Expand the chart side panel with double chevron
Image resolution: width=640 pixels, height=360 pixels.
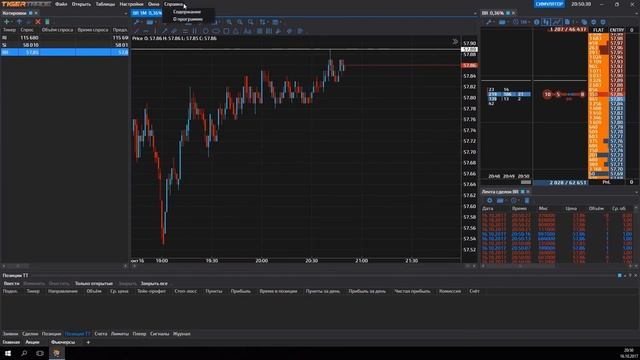(455, 41)
